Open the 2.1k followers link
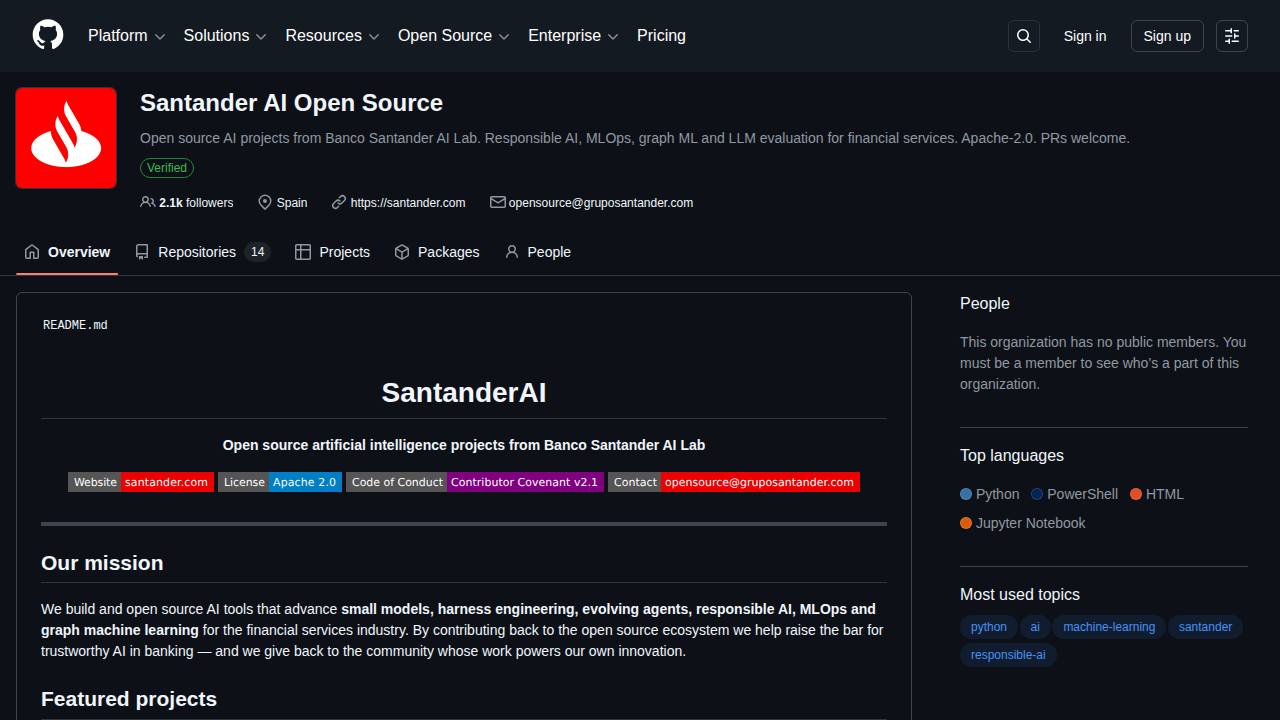The width and height of the screenshot is (1280, 720). click(187, 202)
